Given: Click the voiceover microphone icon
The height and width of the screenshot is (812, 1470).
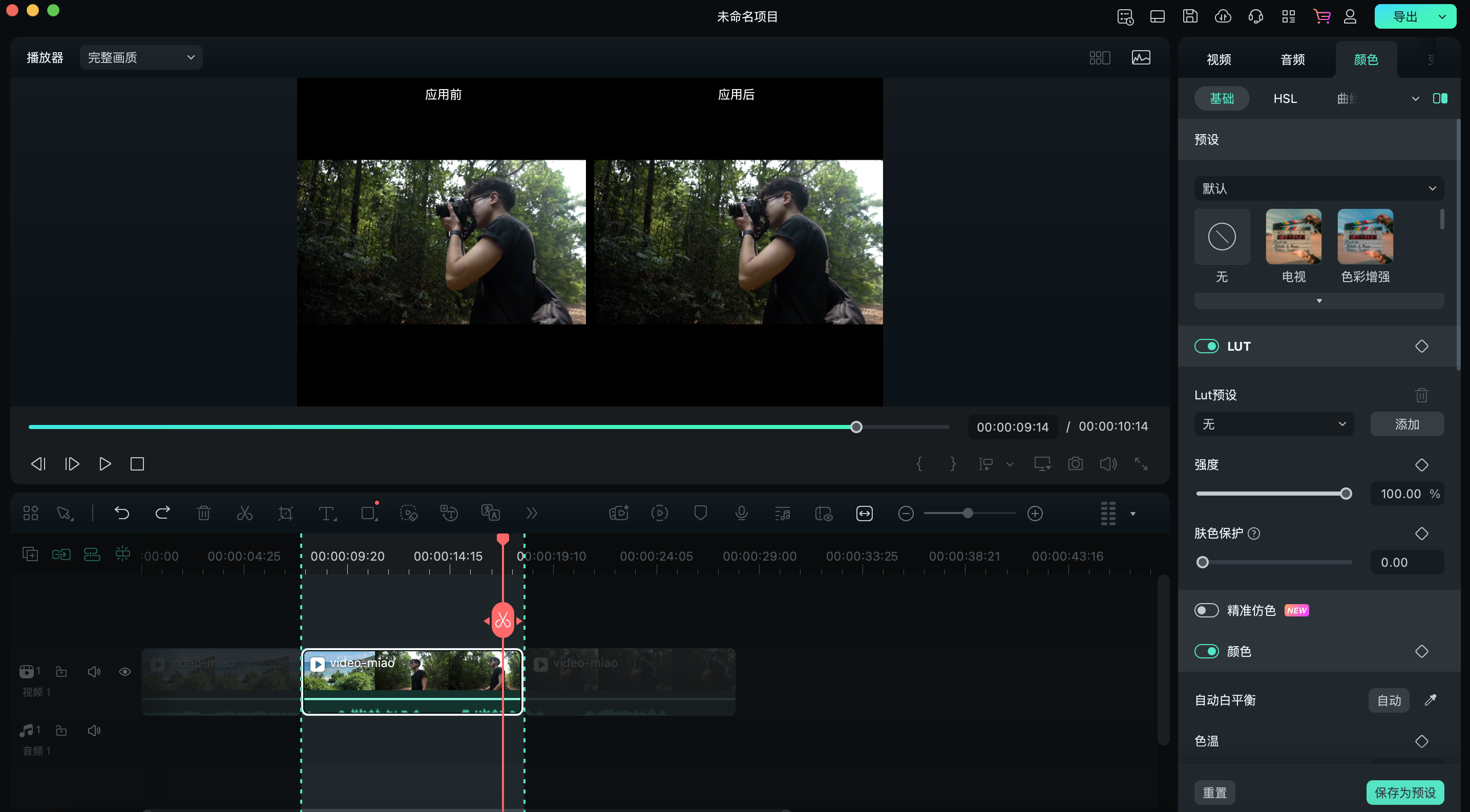Looking at the screenshot, I should tap(741, 513).
